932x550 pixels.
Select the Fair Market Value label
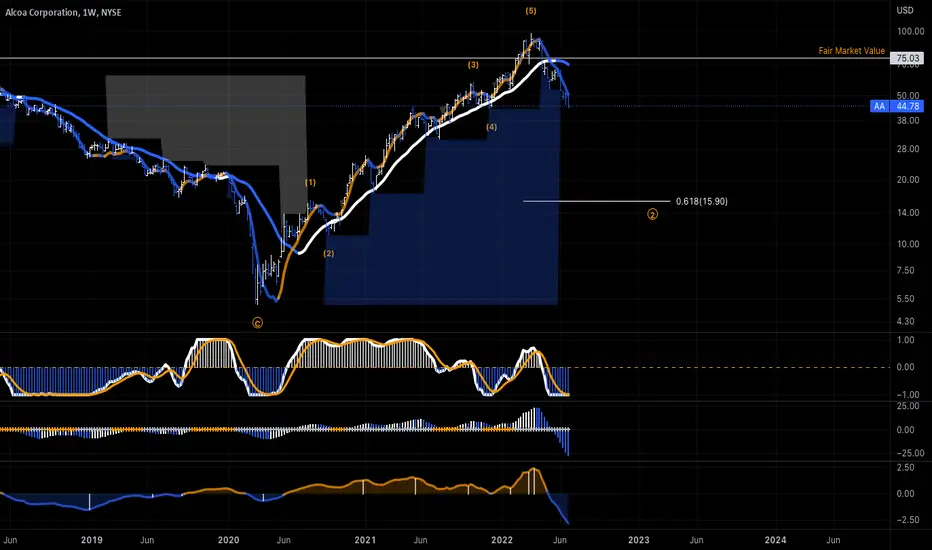(851, 51)
